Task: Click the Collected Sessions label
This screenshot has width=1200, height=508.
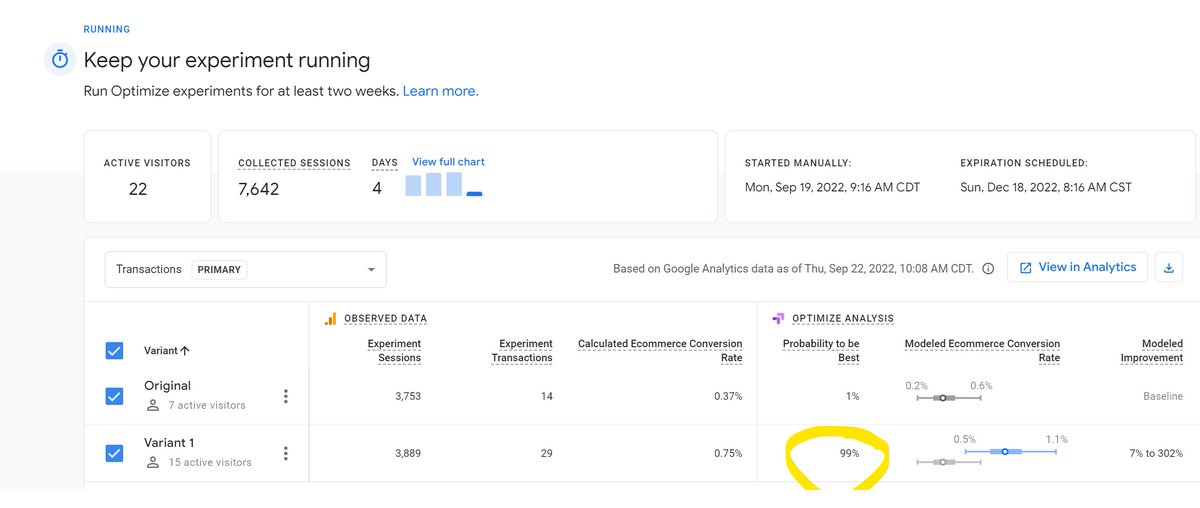Action: (294, 163)
